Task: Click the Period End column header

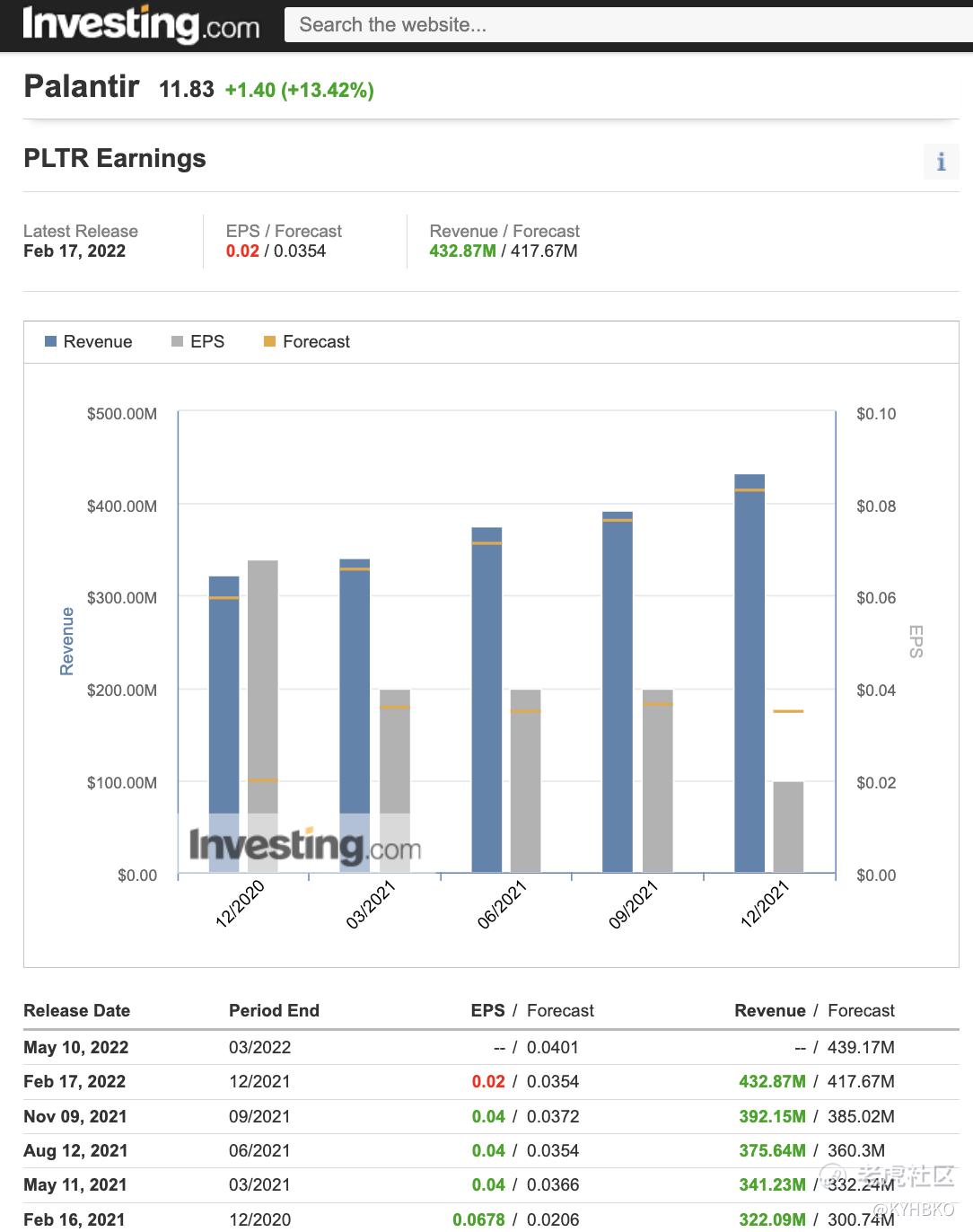Action: 274,1010
